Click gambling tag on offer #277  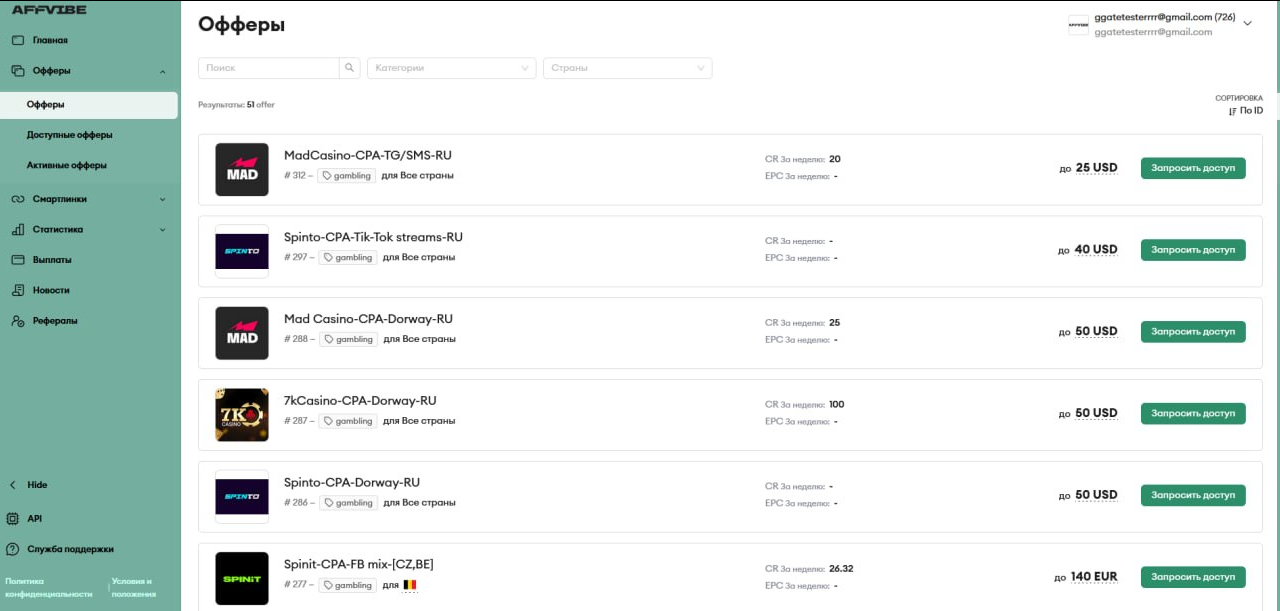point(348,585)
